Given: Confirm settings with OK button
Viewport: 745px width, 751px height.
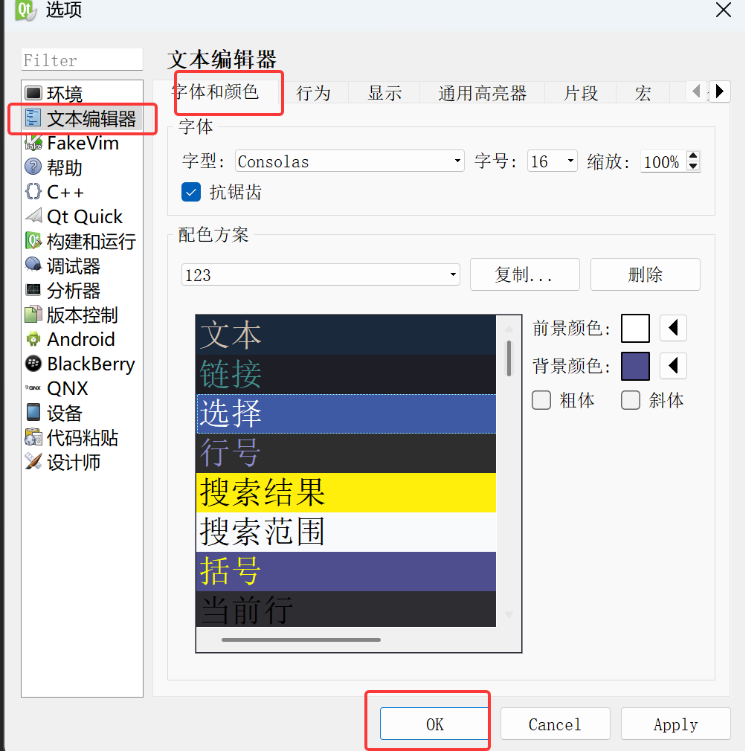Looking at the screenshot, I should pyautogui.click(x=434, y=724).
